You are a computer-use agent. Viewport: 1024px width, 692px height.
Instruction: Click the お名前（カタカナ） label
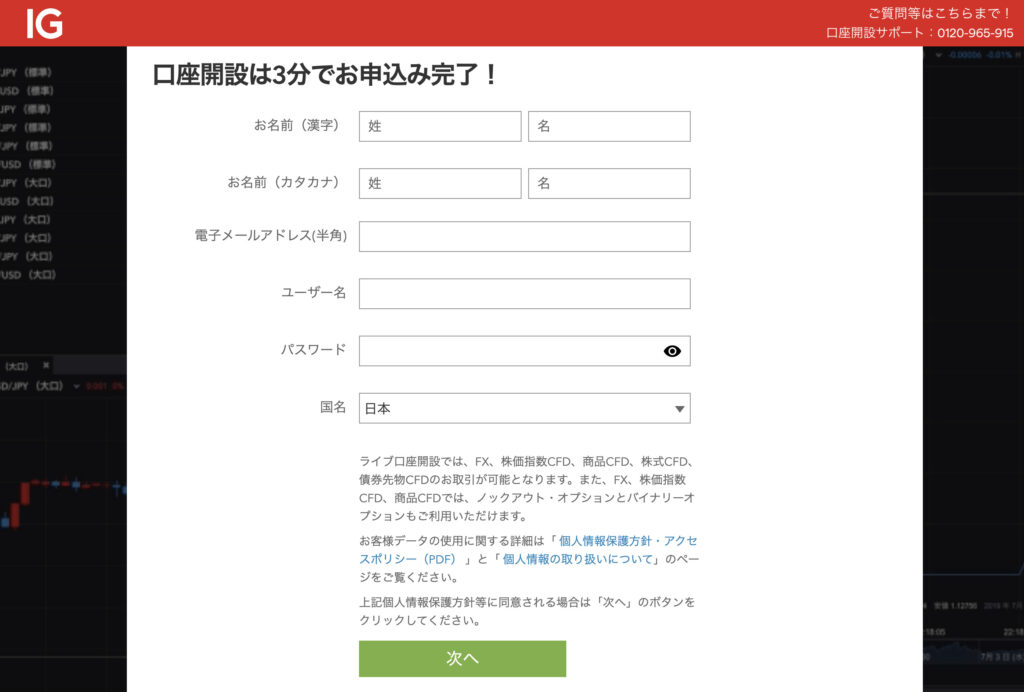coord(286,183)
